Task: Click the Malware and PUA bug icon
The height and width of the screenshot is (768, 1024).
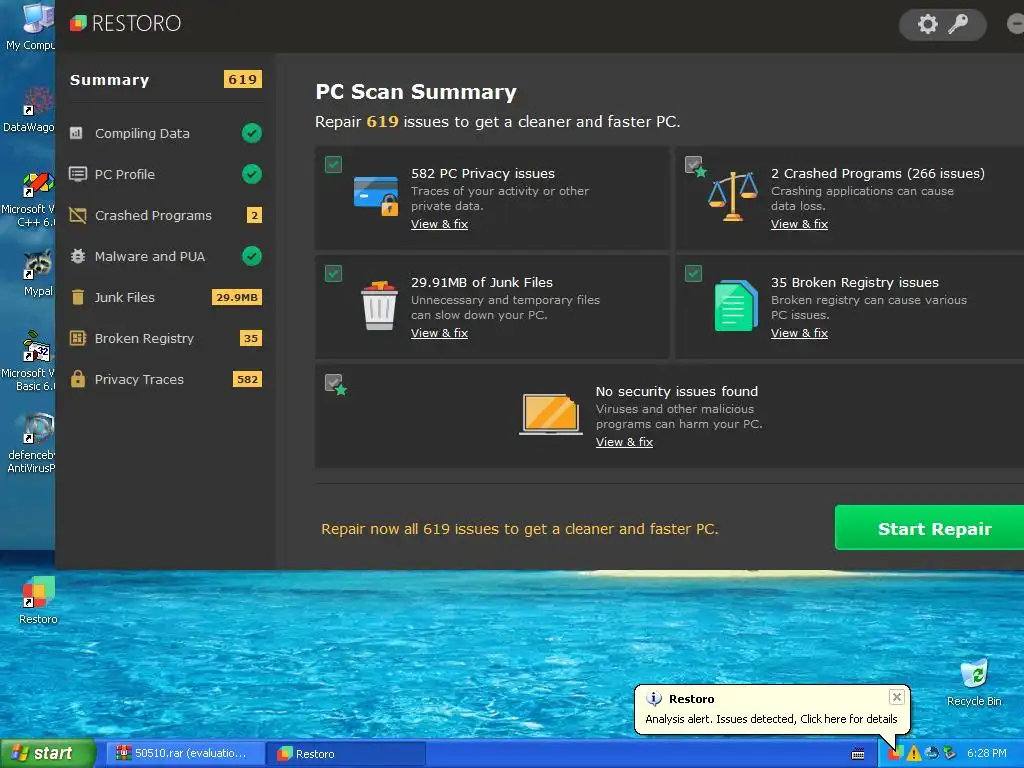Action: [x=78, y=256]
